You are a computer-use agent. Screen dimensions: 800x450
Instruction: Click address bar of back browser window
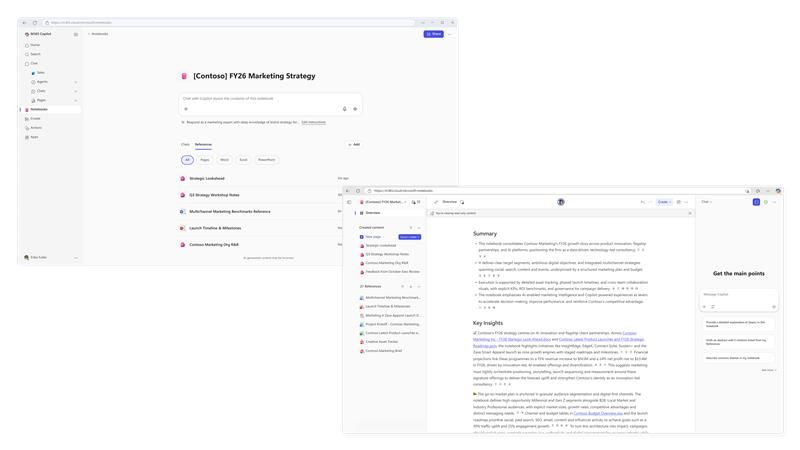pos(230,22)
